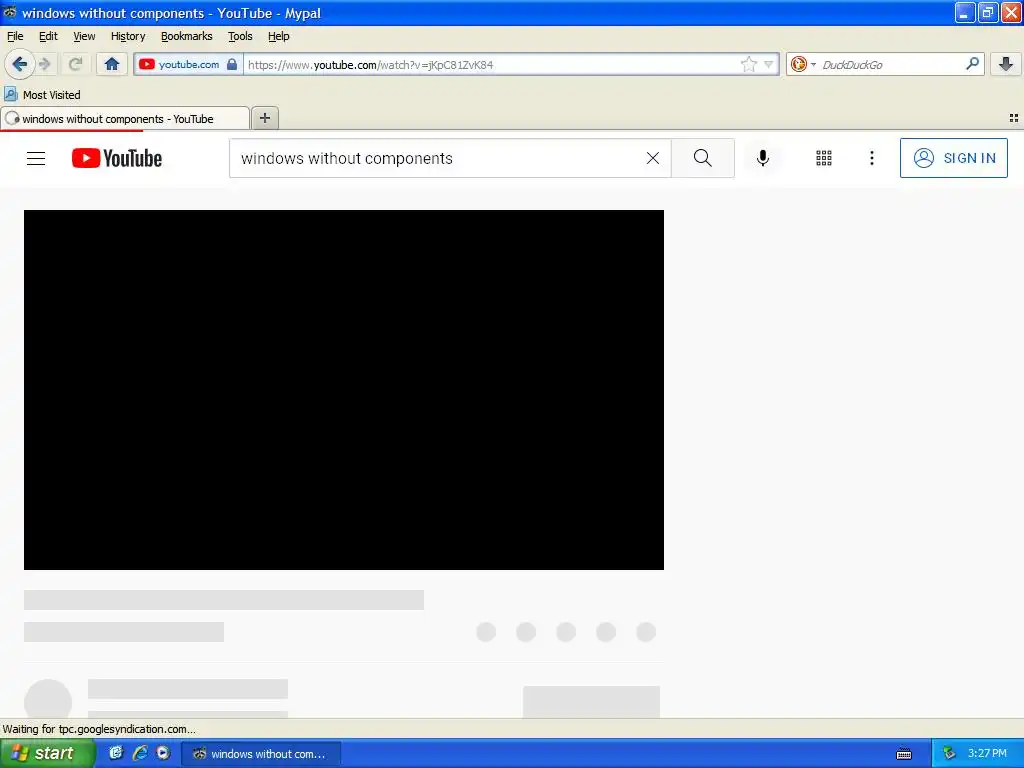Open YouTube apps grid
1024x768 pixels.
click(824, 158)
